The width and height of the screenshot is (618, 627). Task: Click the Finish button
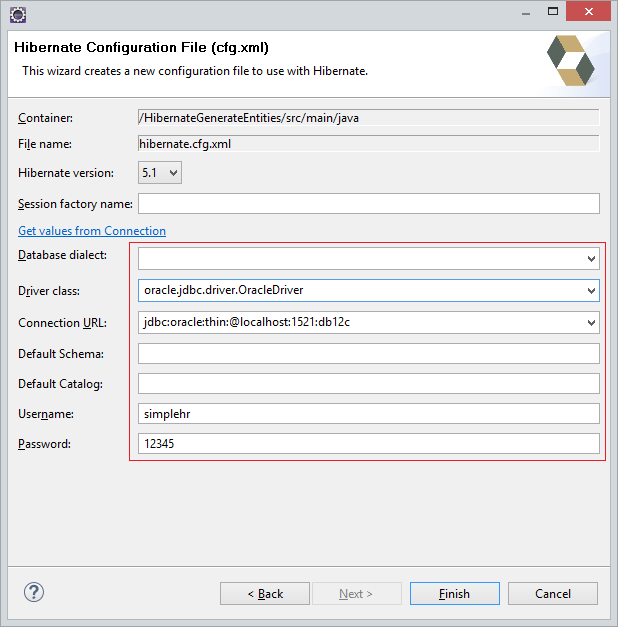point(455,593)
